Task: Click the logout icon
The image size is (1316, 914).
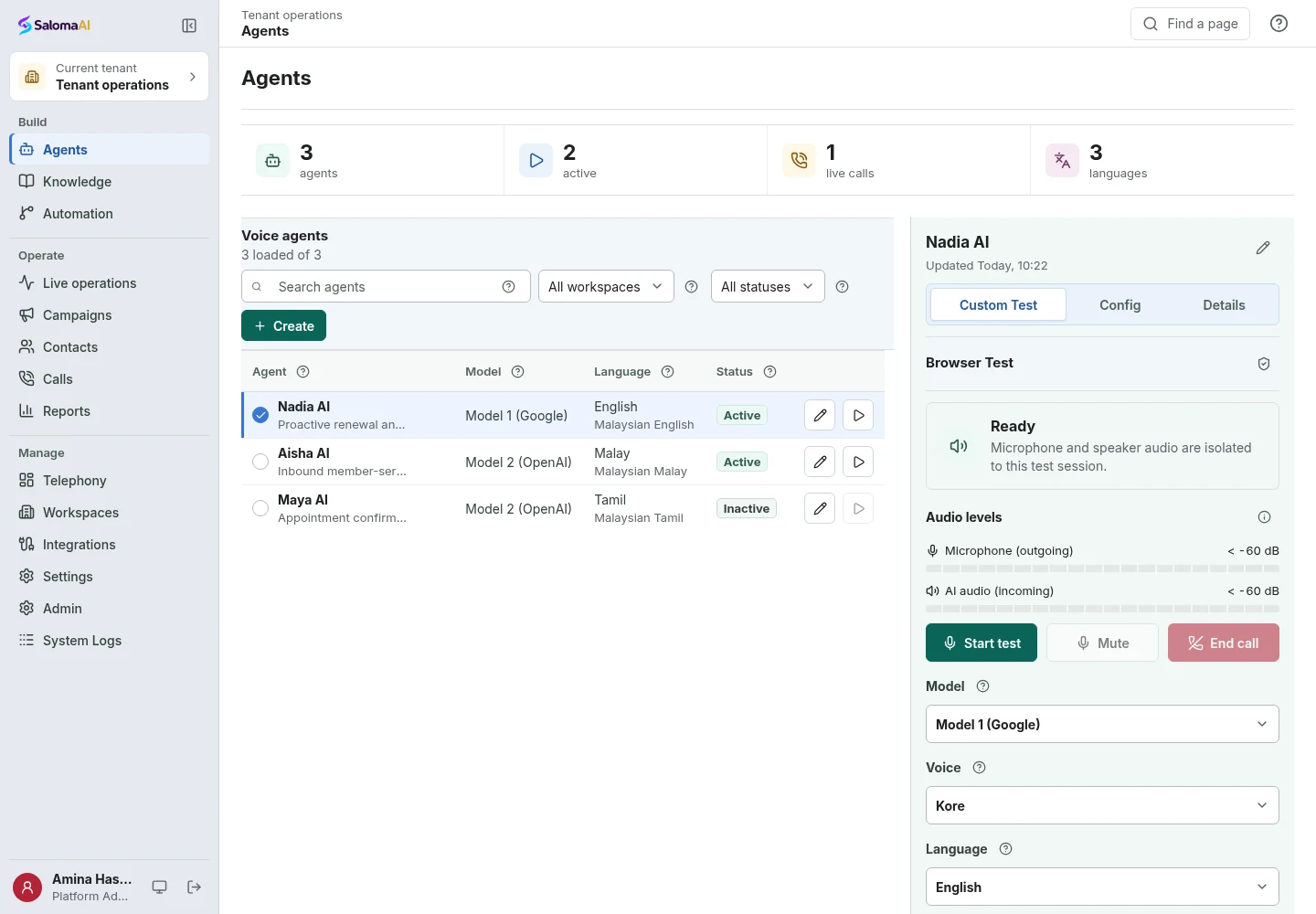Action: click(x=194, y=887)
